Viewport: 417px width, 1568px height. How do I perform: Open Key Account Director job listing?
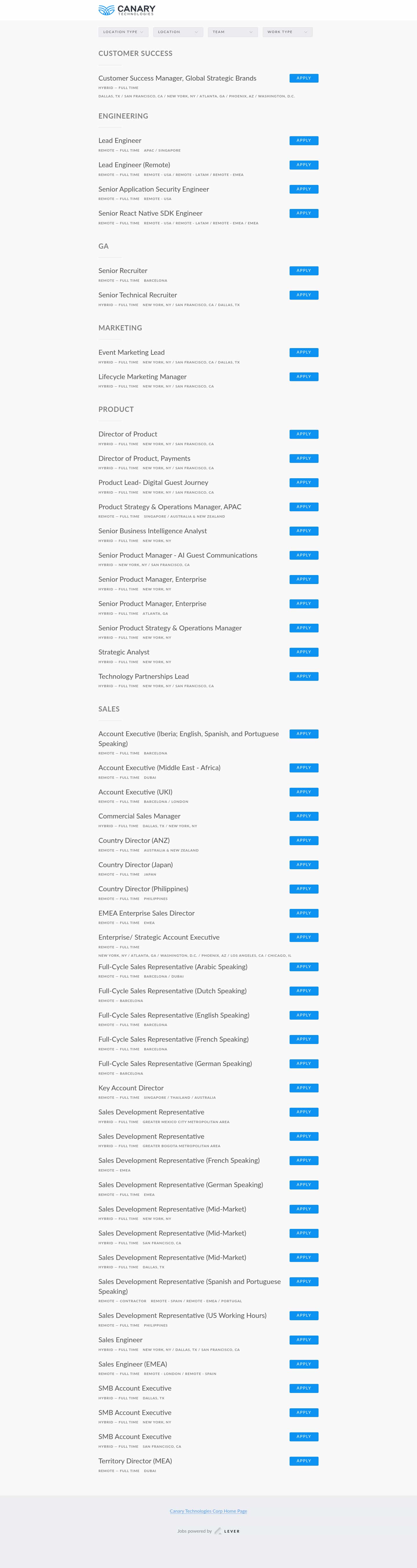pos(131,1088)
